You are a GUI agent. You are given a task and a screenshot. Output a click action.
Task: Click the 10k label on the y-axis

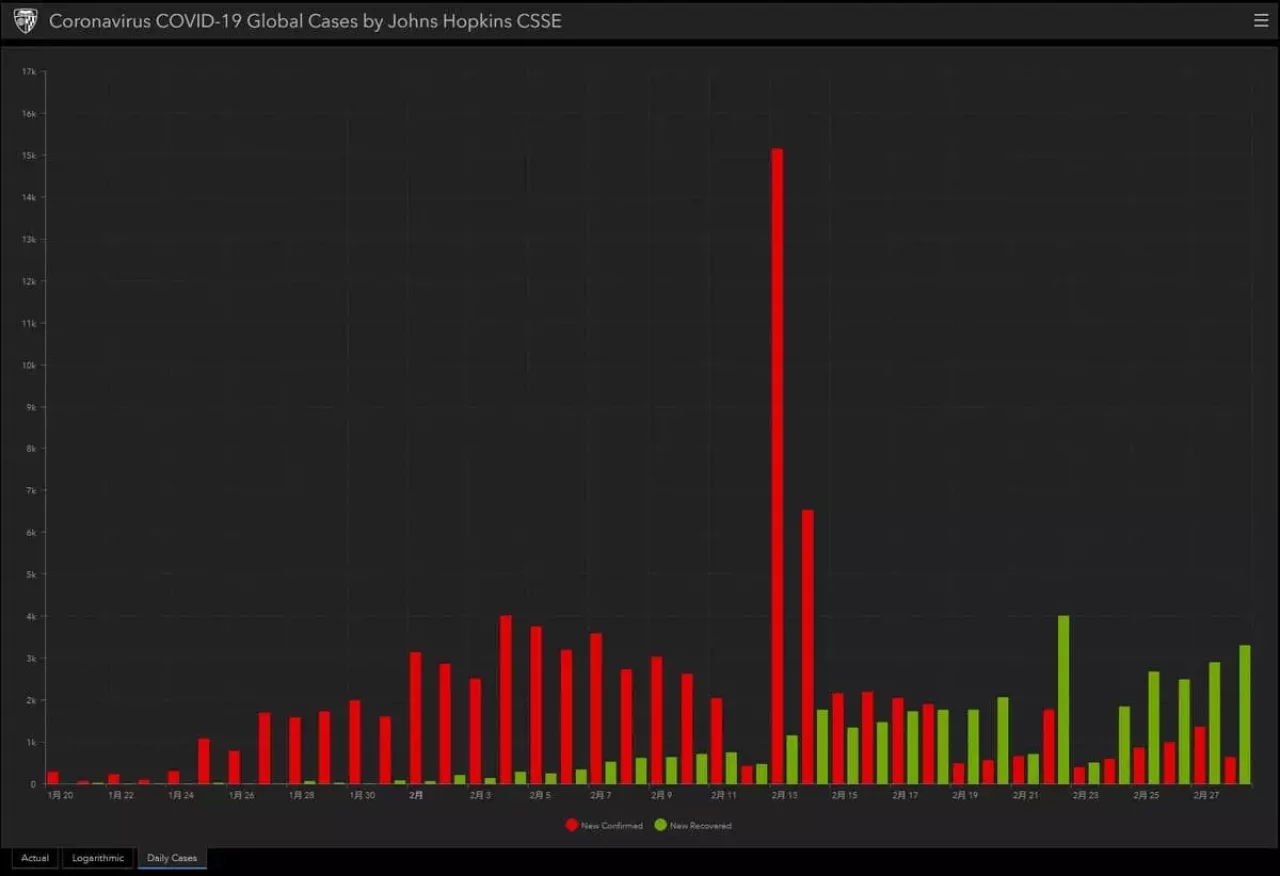pos(29,365)
